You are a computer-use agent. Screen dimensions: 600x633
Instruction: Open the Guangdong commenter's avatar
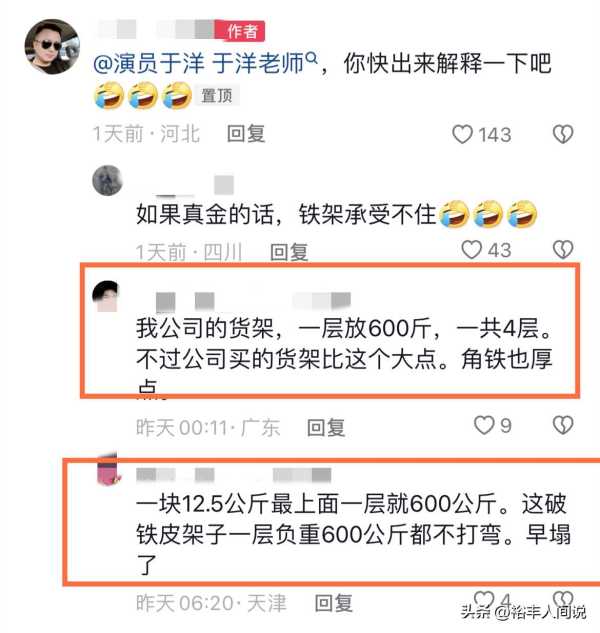pos(106,296)
